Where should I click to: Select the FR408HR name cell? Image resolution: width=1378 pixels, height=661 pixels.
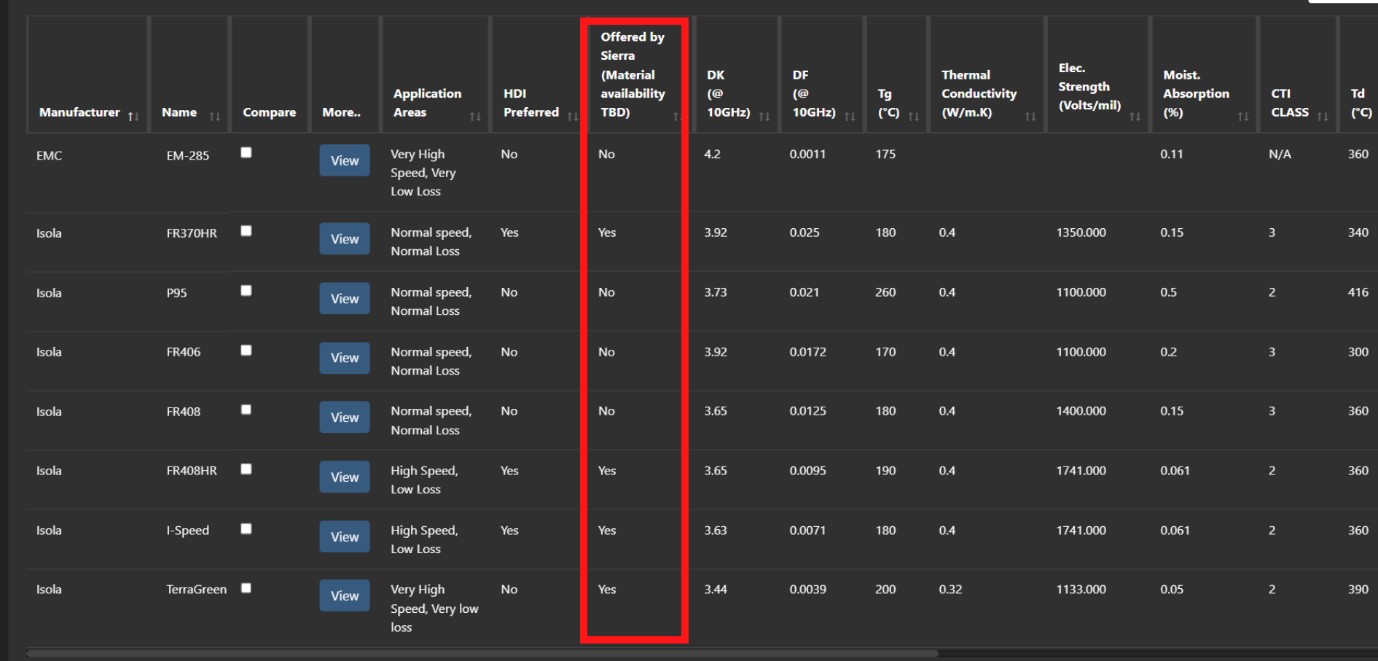point(191,470)
